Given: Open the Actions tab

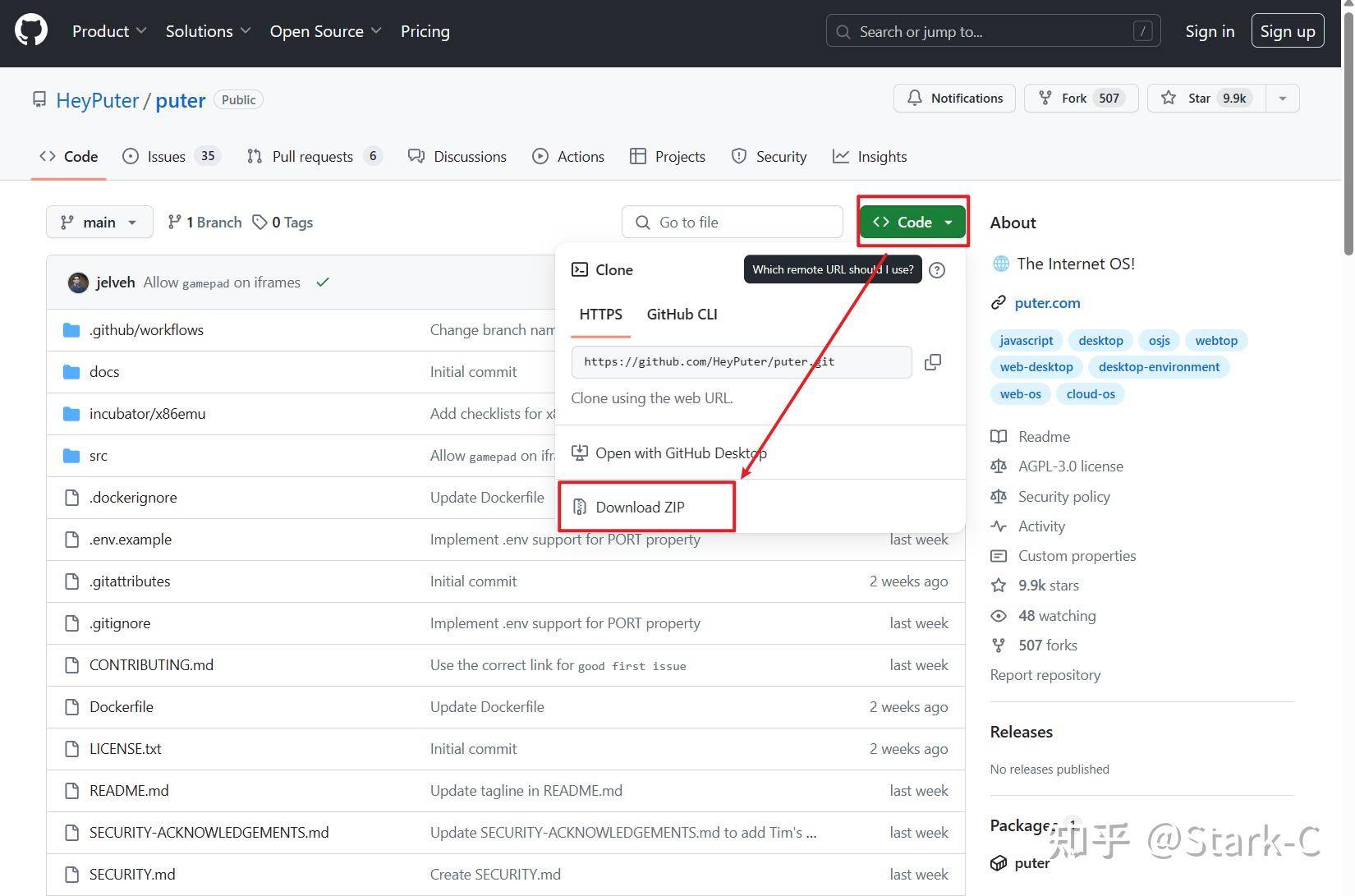Looking at the screenshot, I should (x=568, y=157).
